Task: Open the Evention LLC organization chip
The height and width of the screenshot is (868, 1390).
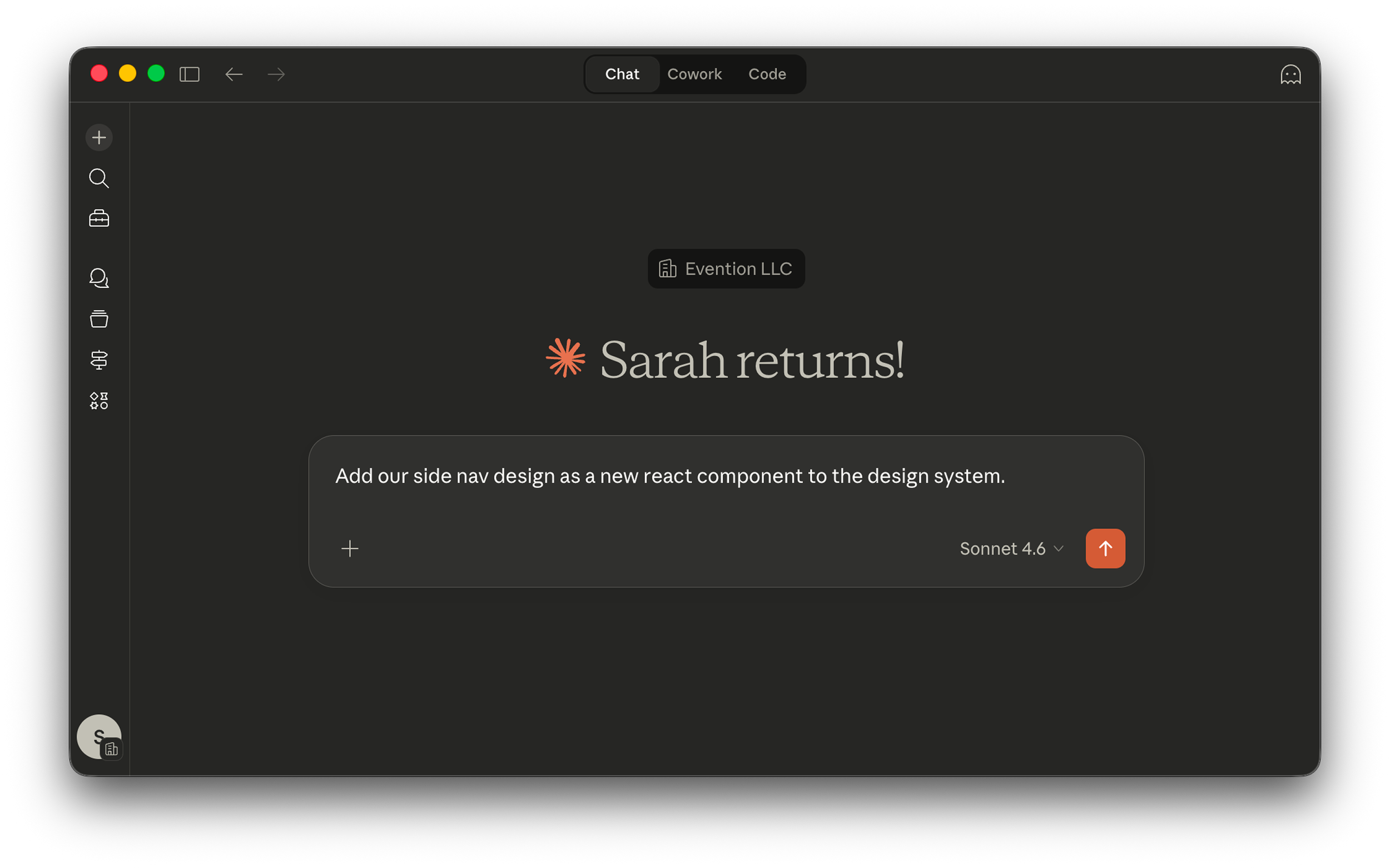Action: click(726, 268)
